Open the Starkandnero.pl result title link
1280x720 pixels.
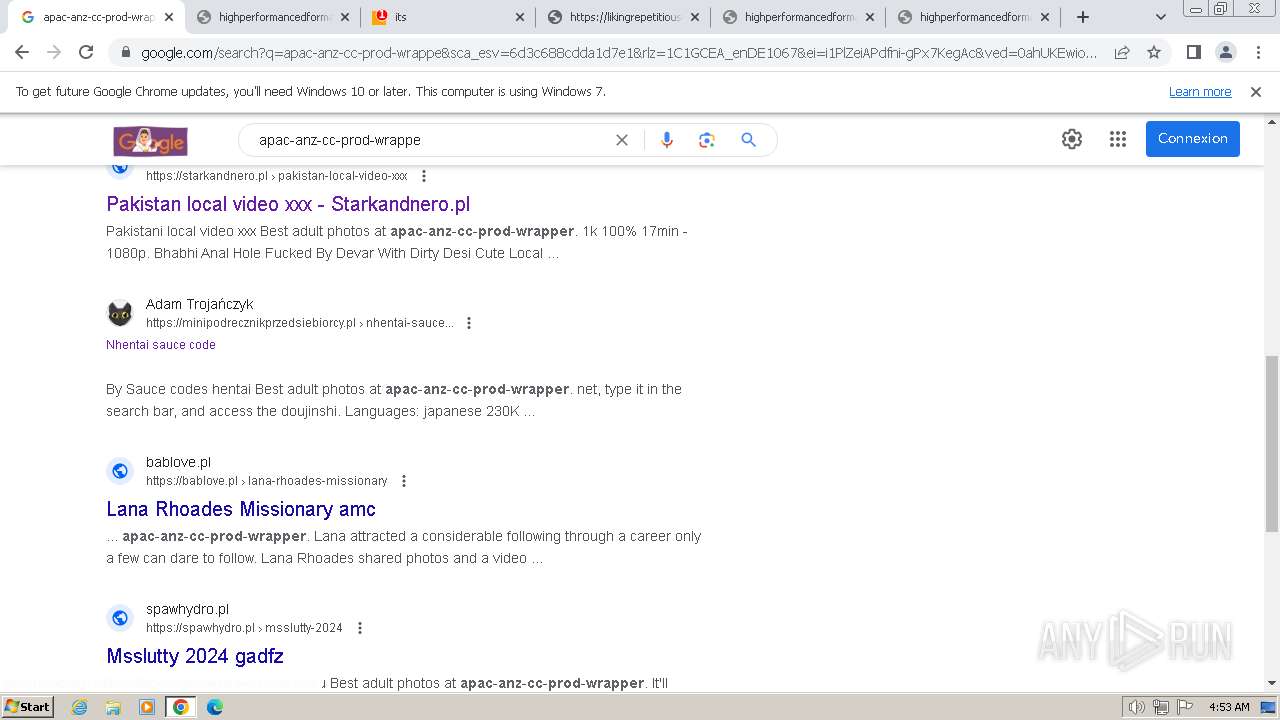point(288,204)
